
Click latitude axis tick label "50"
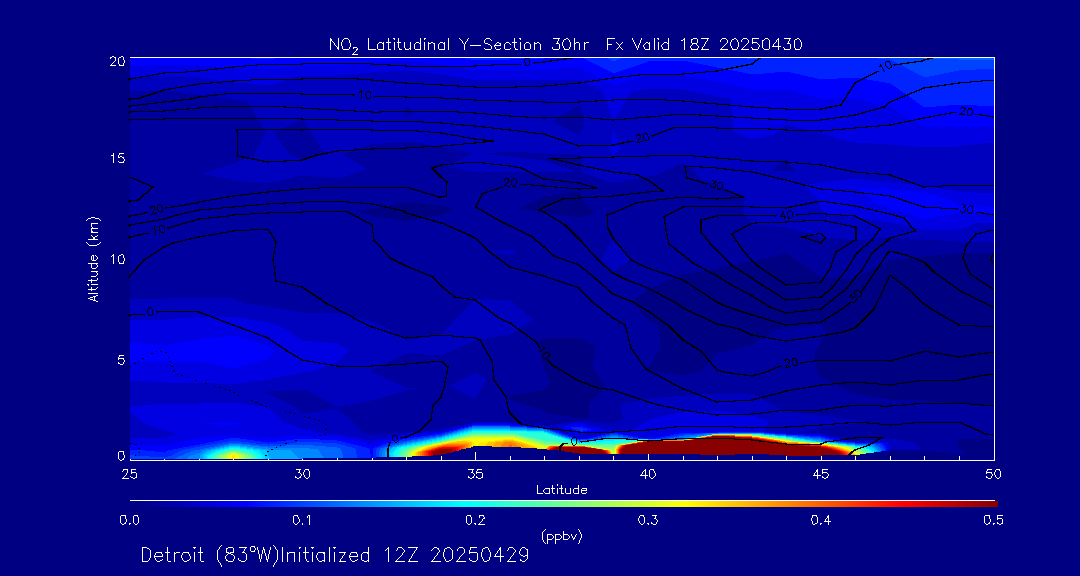993,474
